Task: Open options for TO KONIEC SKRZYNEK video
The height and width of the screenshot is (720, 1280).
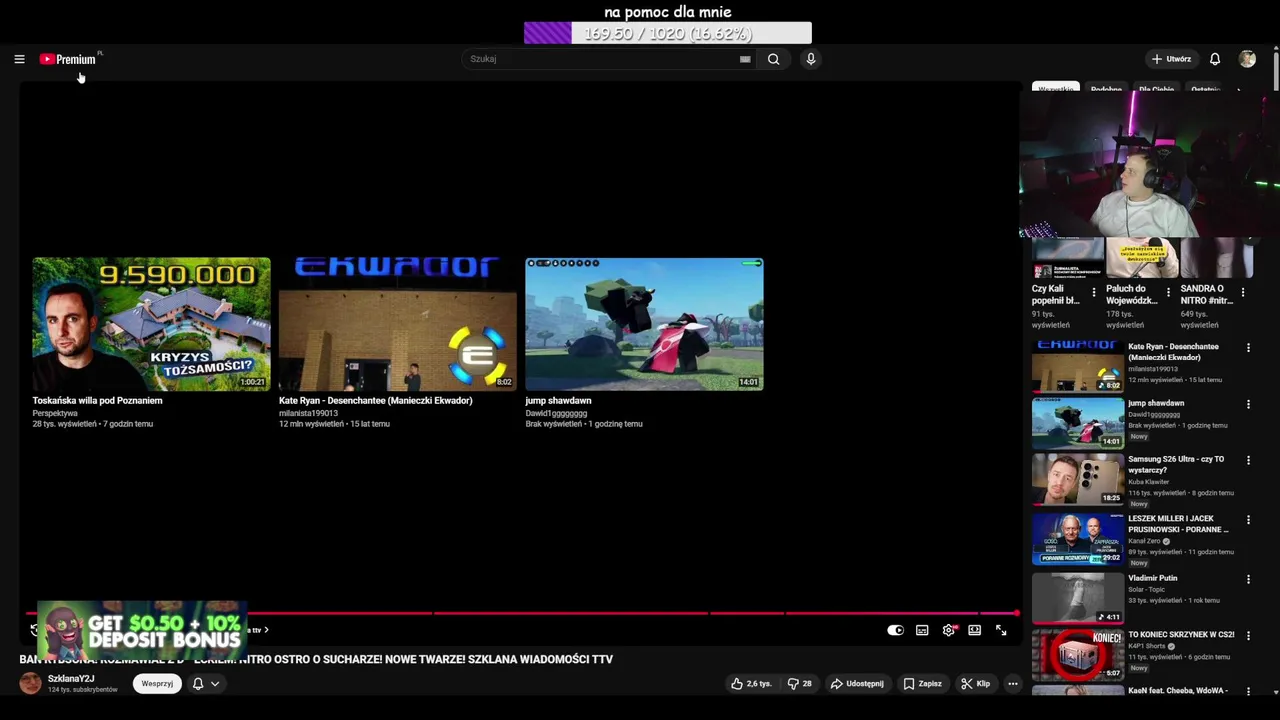Action: tap(1248, 636)
